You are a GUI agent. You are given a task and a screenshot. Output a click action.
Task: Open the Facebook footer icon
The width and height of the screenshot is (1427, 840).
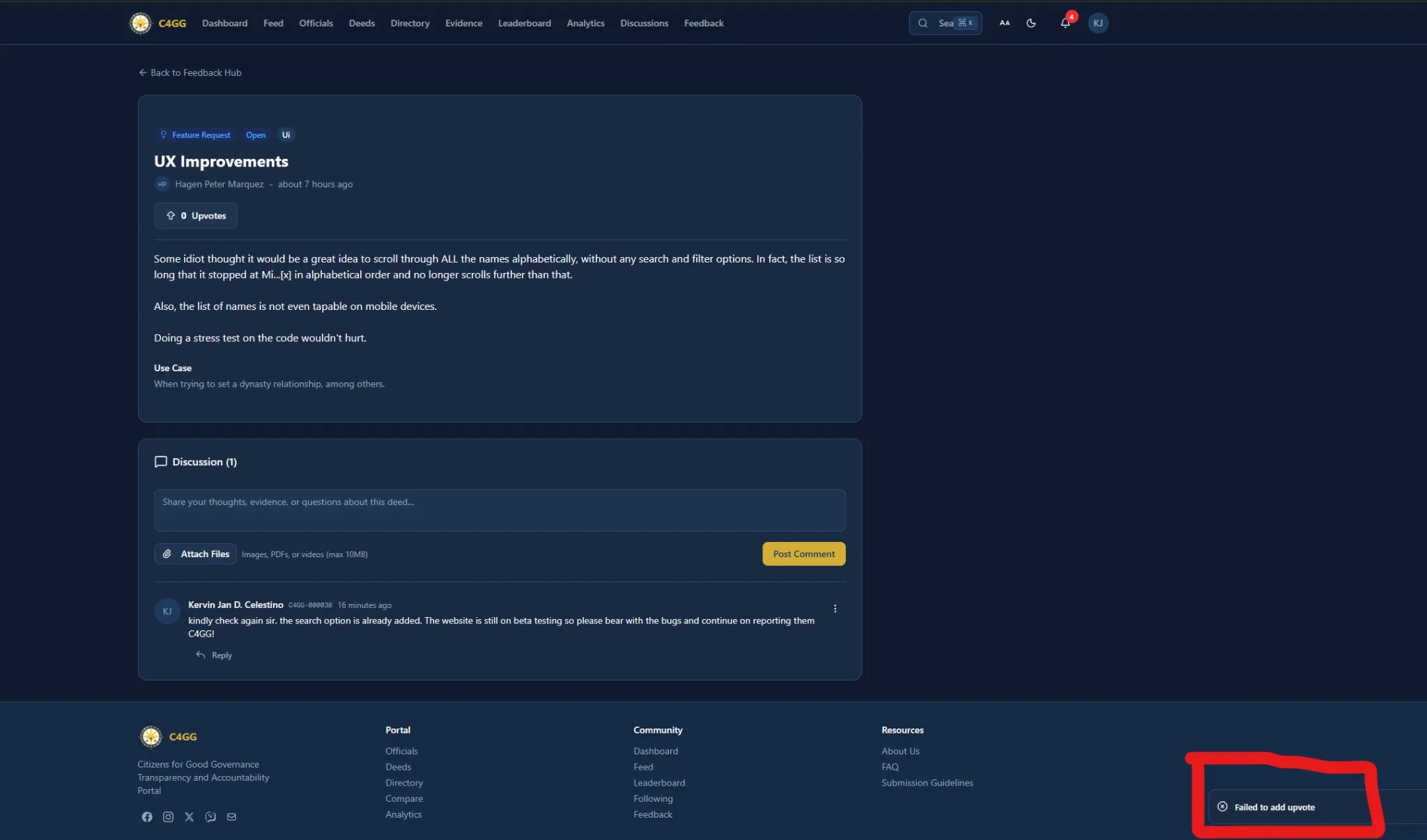(x=147, y=817)
